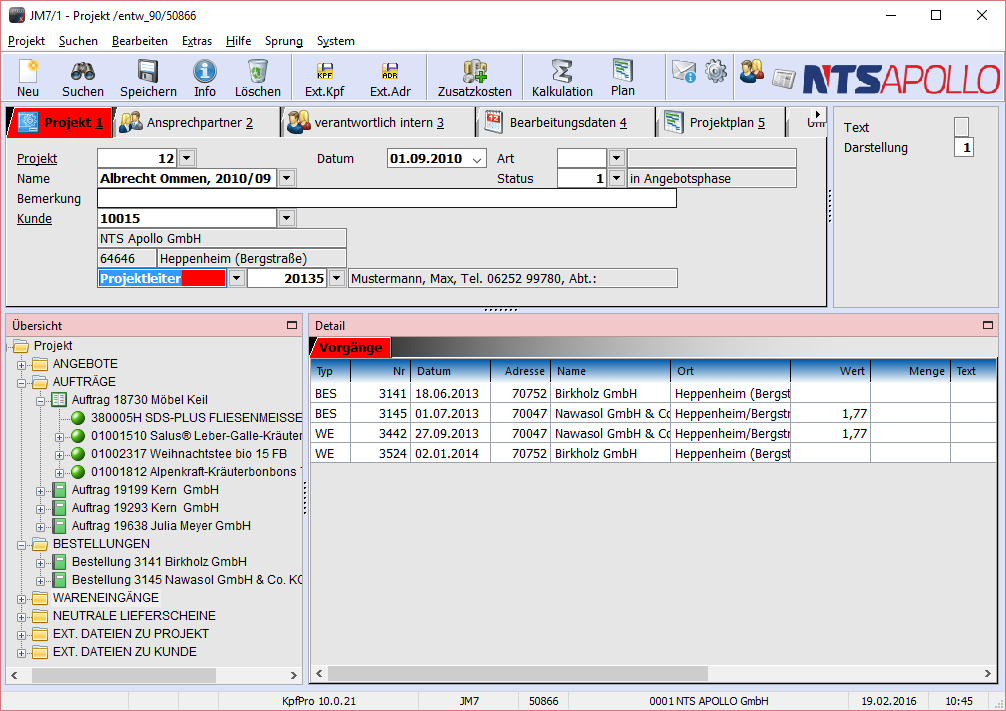Open the Extras menu
1006x711 pixels.
coord(197,41)
